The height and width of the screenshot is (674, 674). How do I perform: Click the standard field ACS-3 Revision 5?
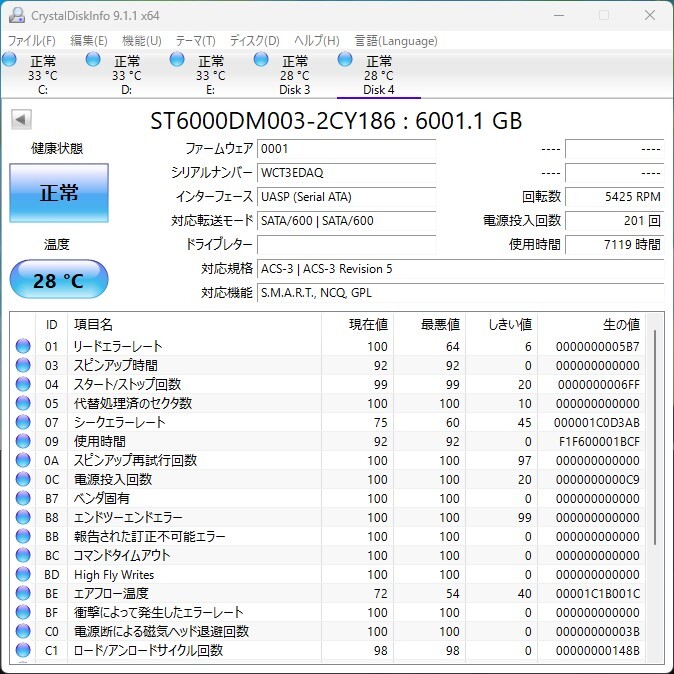click(x=460, y=269)
